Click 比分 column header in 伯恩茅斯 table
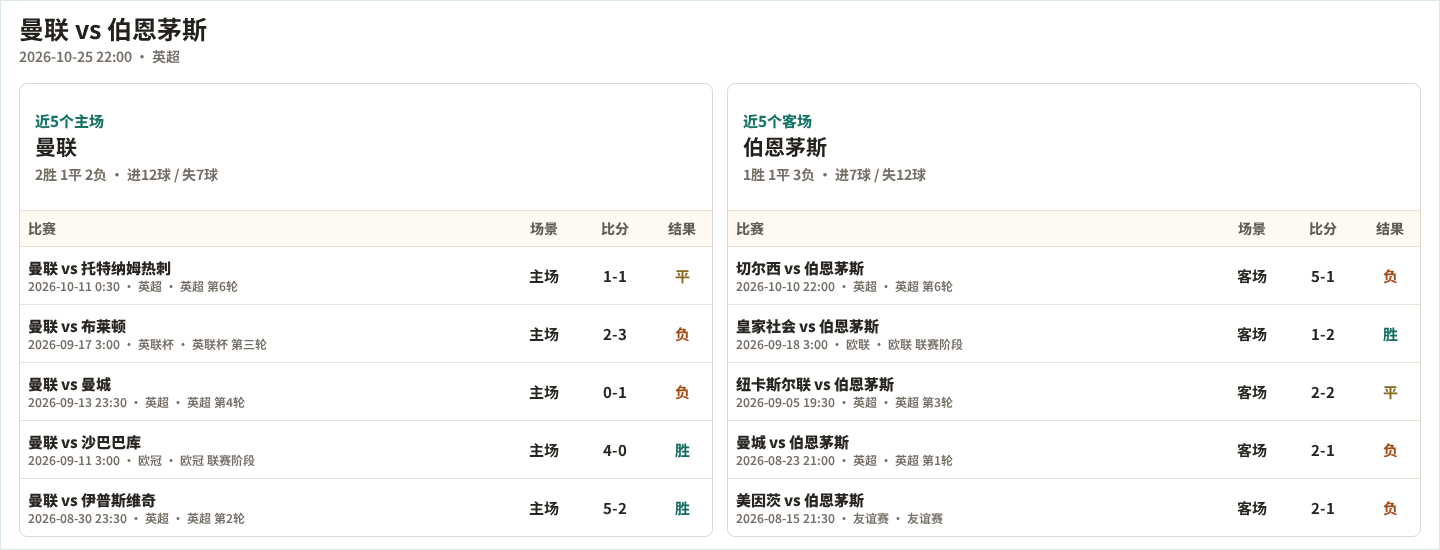1440x550 pixels. pyautogui.click(x=1323, y=229)
